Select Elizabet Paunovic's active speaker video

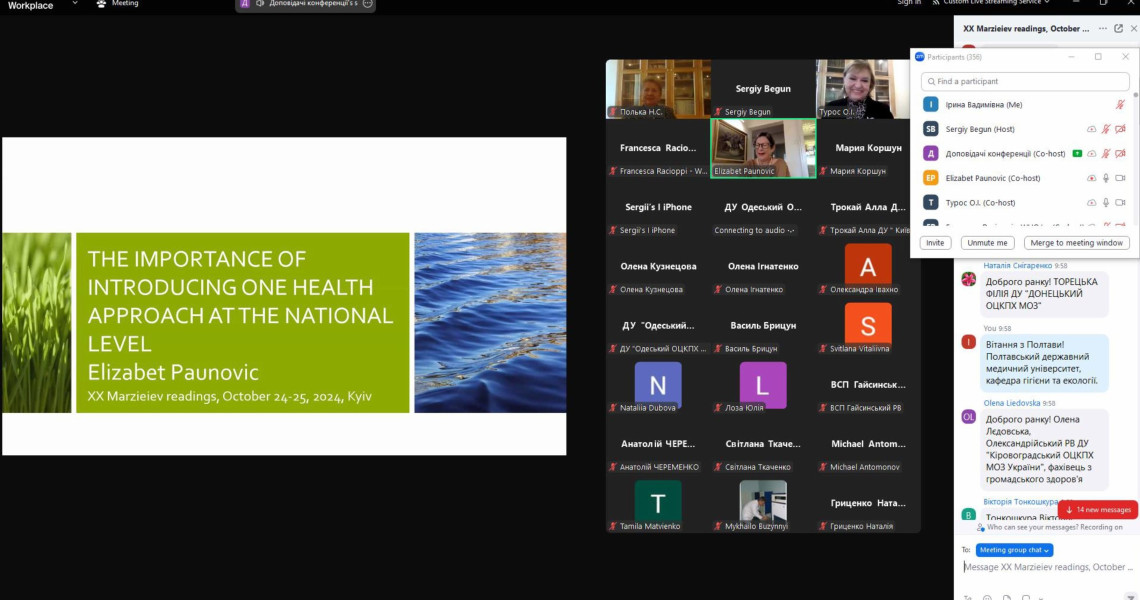pos(763,148)
